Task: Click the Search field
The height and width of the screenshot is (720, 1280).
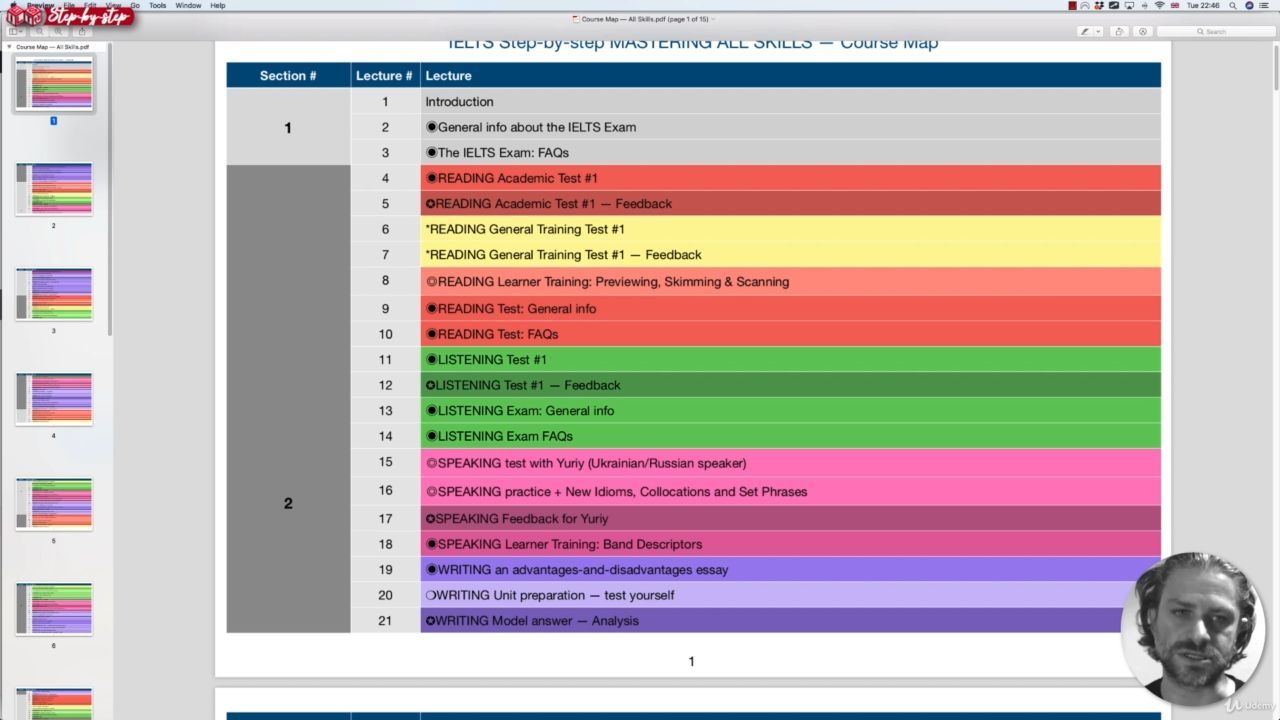Action: pos(1216,31)
